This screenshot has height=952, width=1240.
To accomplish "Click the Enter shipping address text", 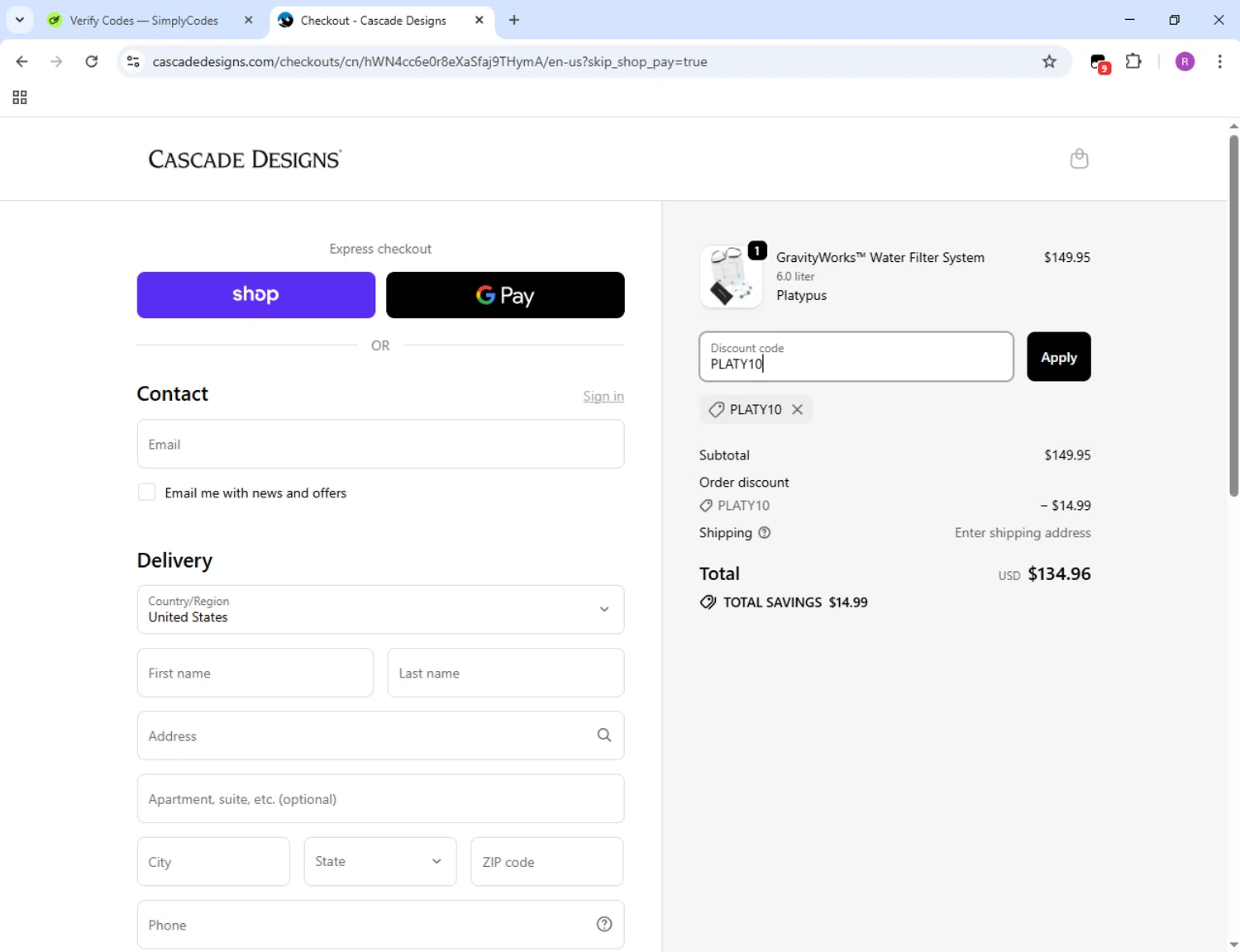I will (x=1023, y=533).
